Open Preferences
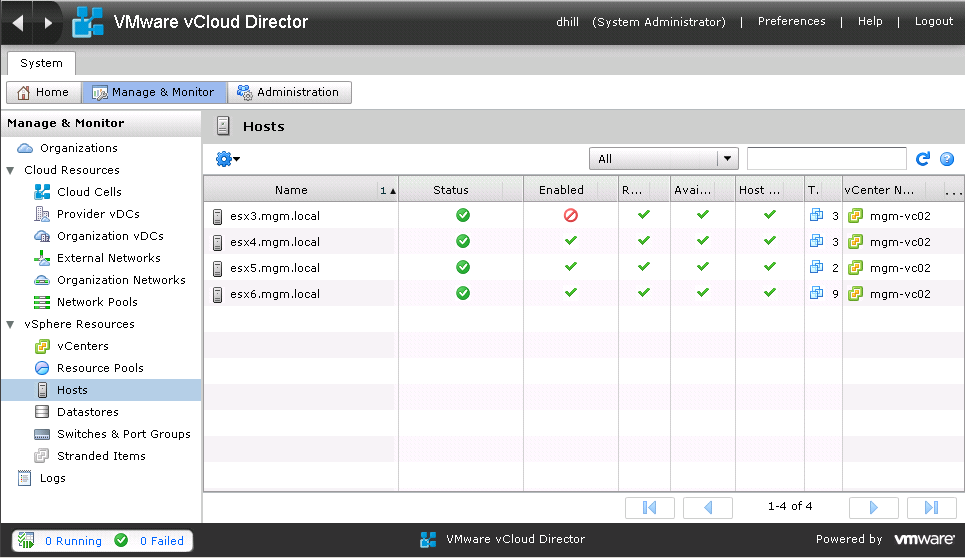 pos(791,22)
